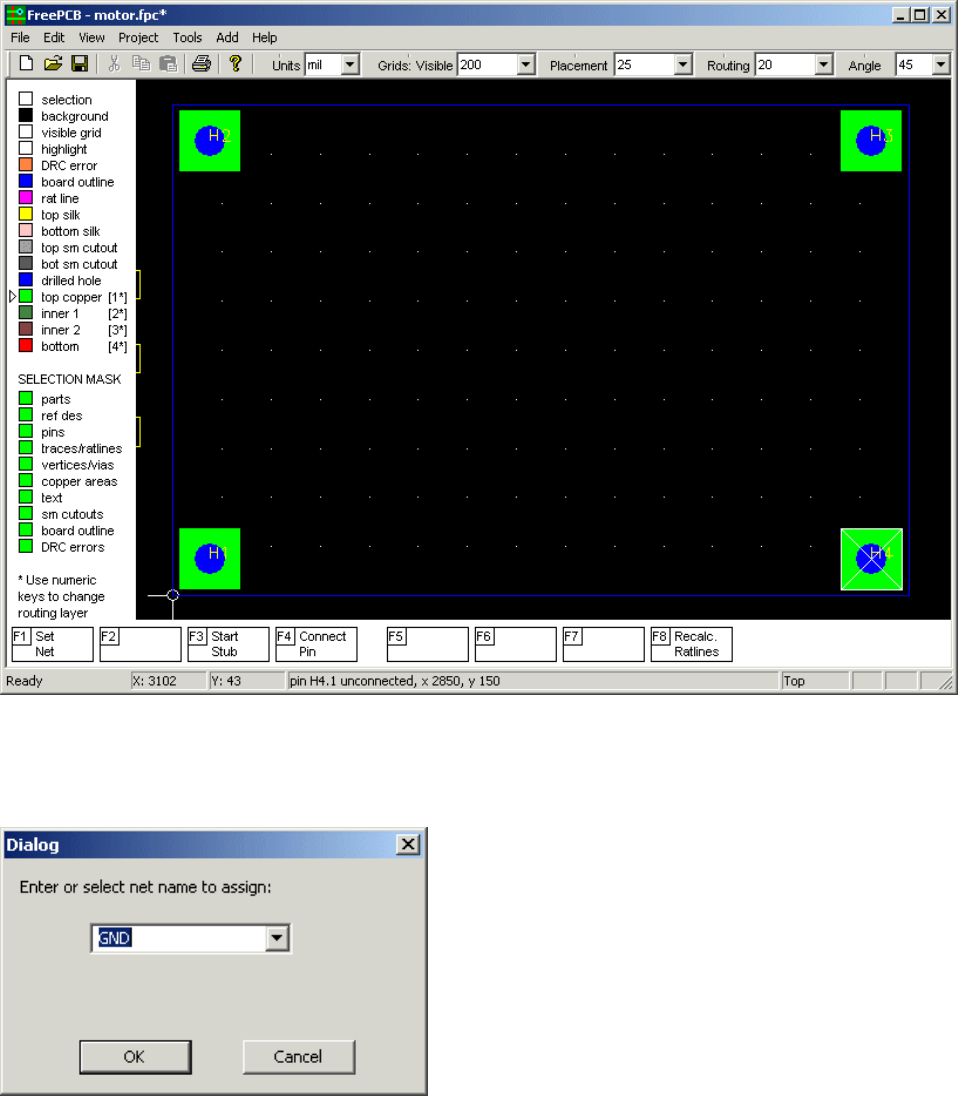The width and height of the screenshot is (958, 1096).
Task: Click the Routing grid value field 20
Action: pyautogui.click(x=785, y=65)
